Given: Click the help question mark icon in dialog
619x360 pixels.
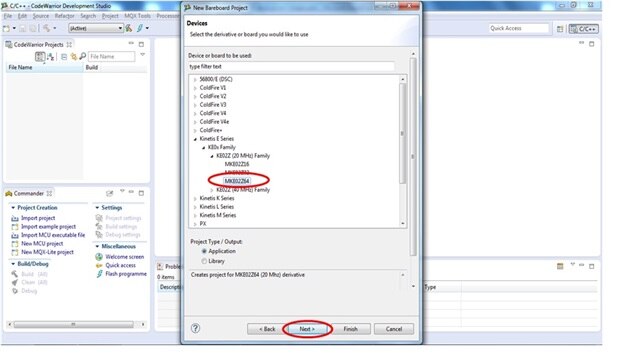Looking at the screenshot, I should click(x=195, y=328).
